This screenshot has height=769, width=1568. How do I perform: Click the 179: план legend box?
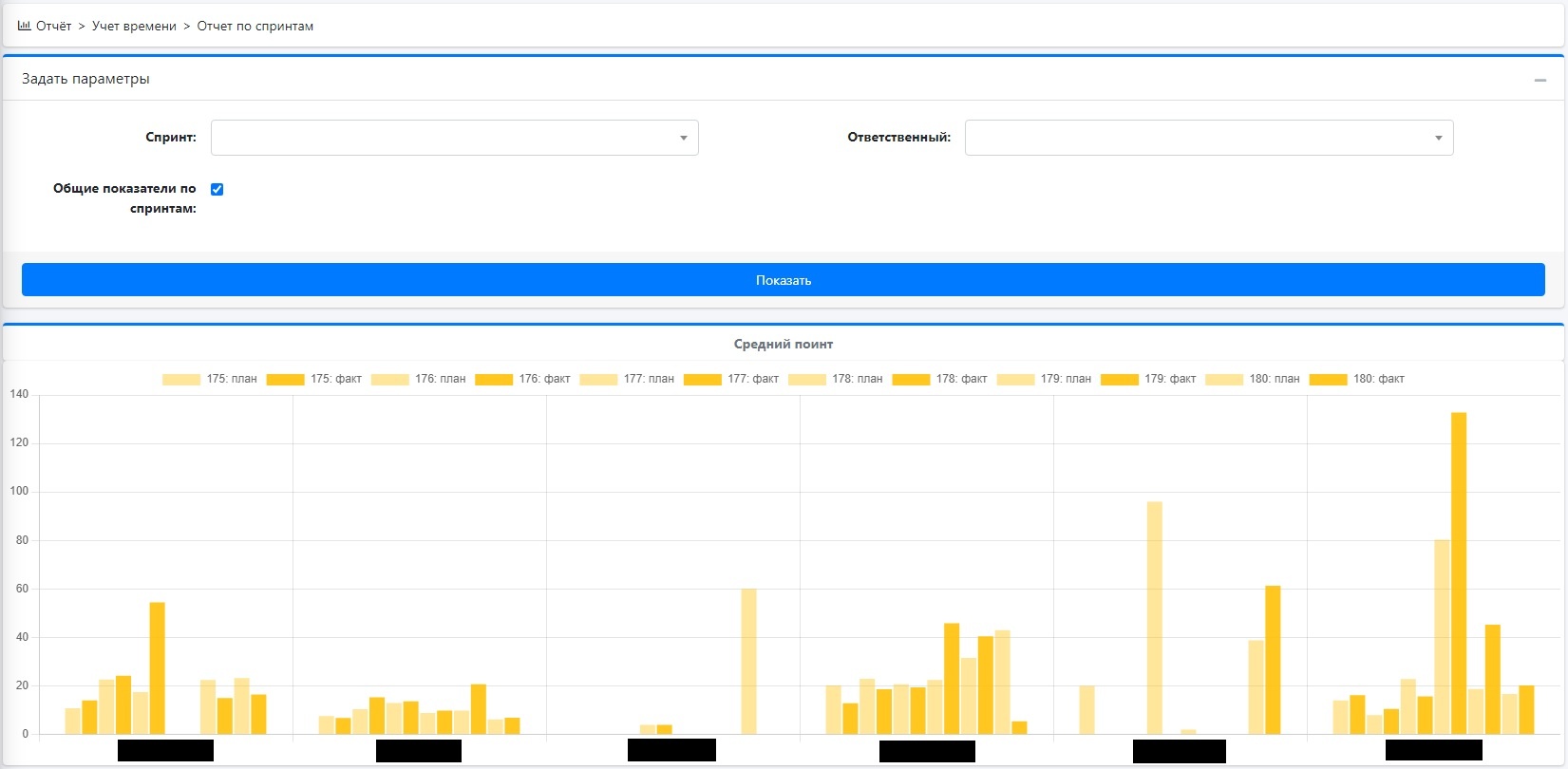click(1015, 379)
